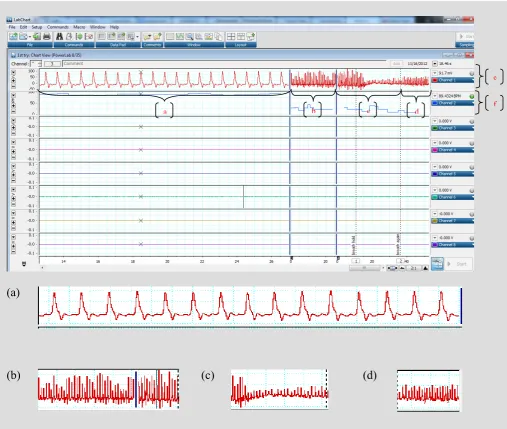The image size is (507, 429).
Task: Click the Start sampling button
Action: 459,264
